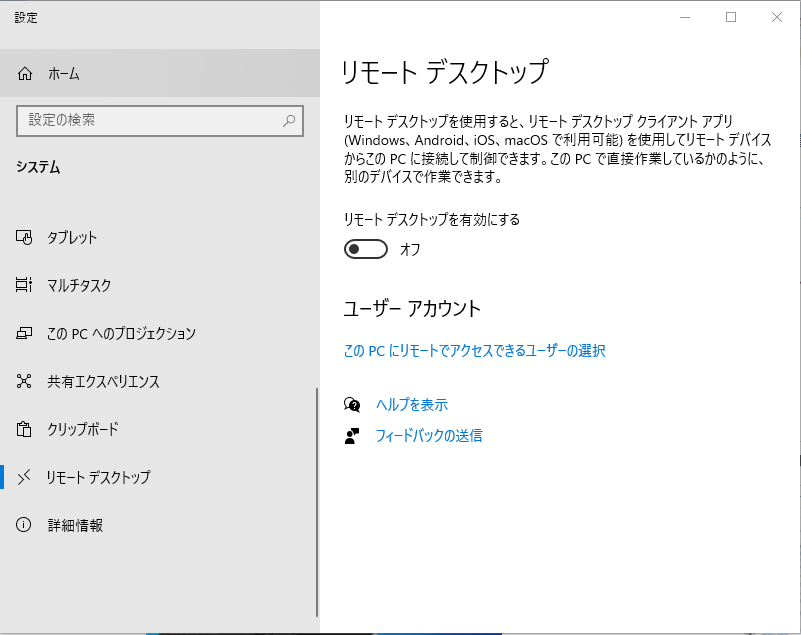
Task: Go to ホーム in sidebar
Action: point(160,74)
